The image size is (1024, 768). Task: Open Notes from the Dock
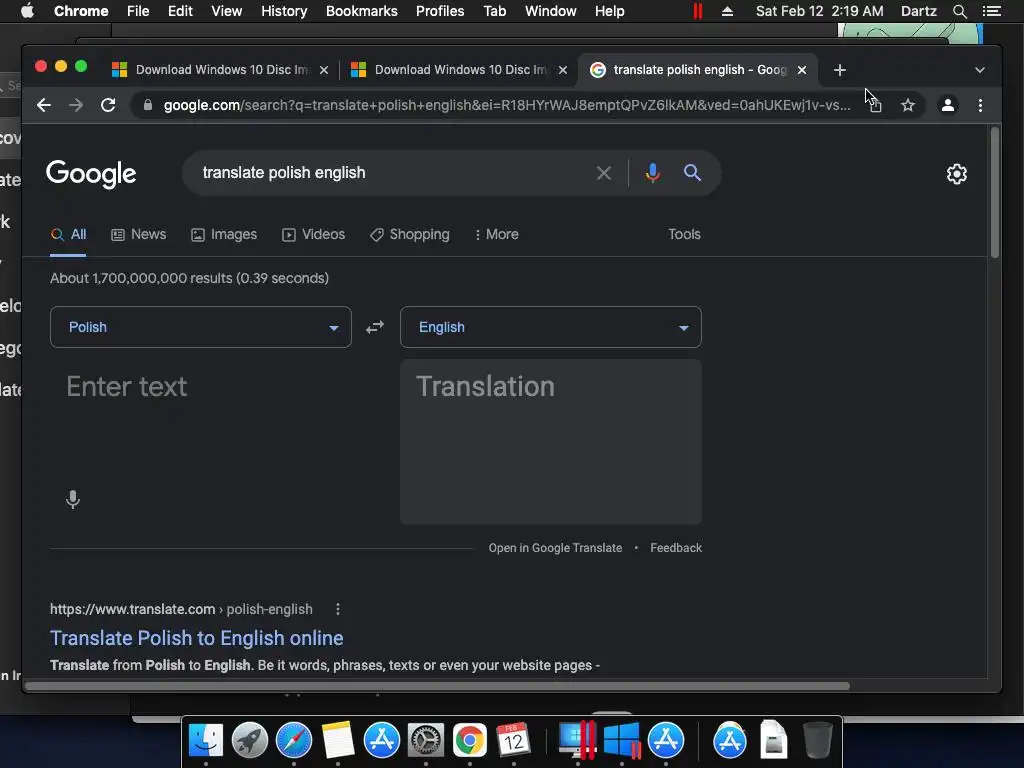[x=338, y=741]
